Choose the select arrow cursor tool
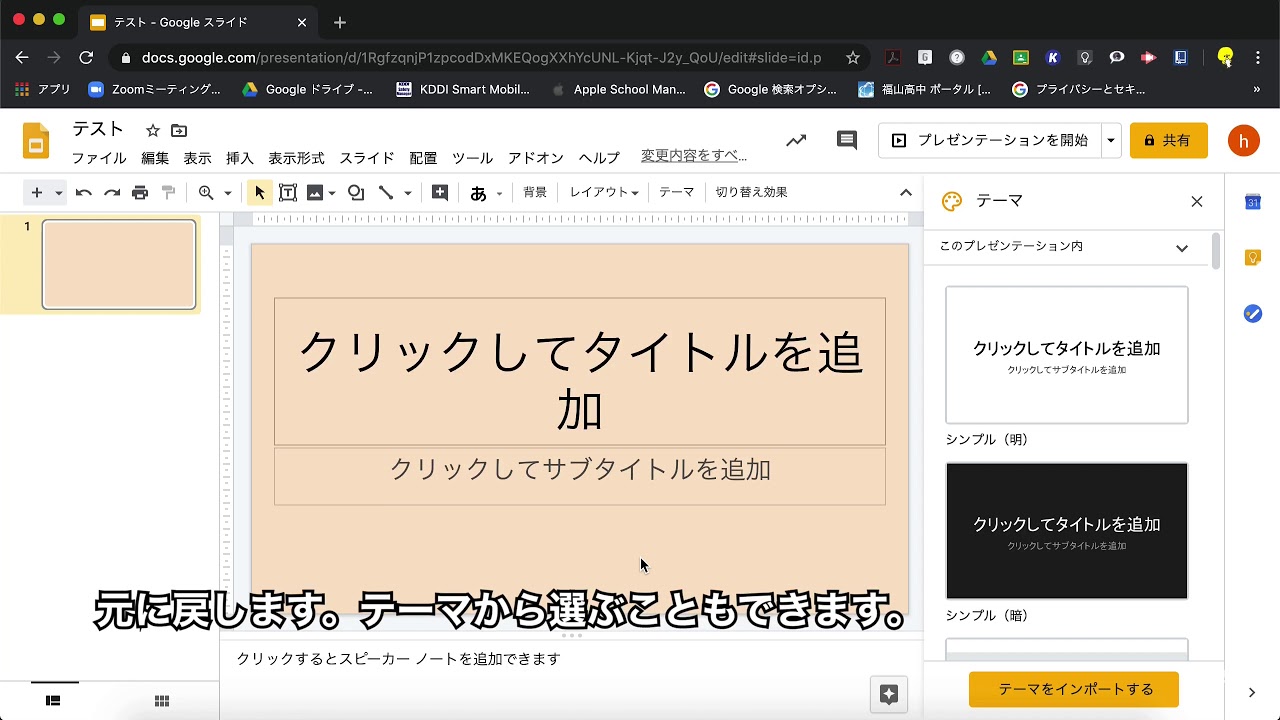 coord(260,193)
